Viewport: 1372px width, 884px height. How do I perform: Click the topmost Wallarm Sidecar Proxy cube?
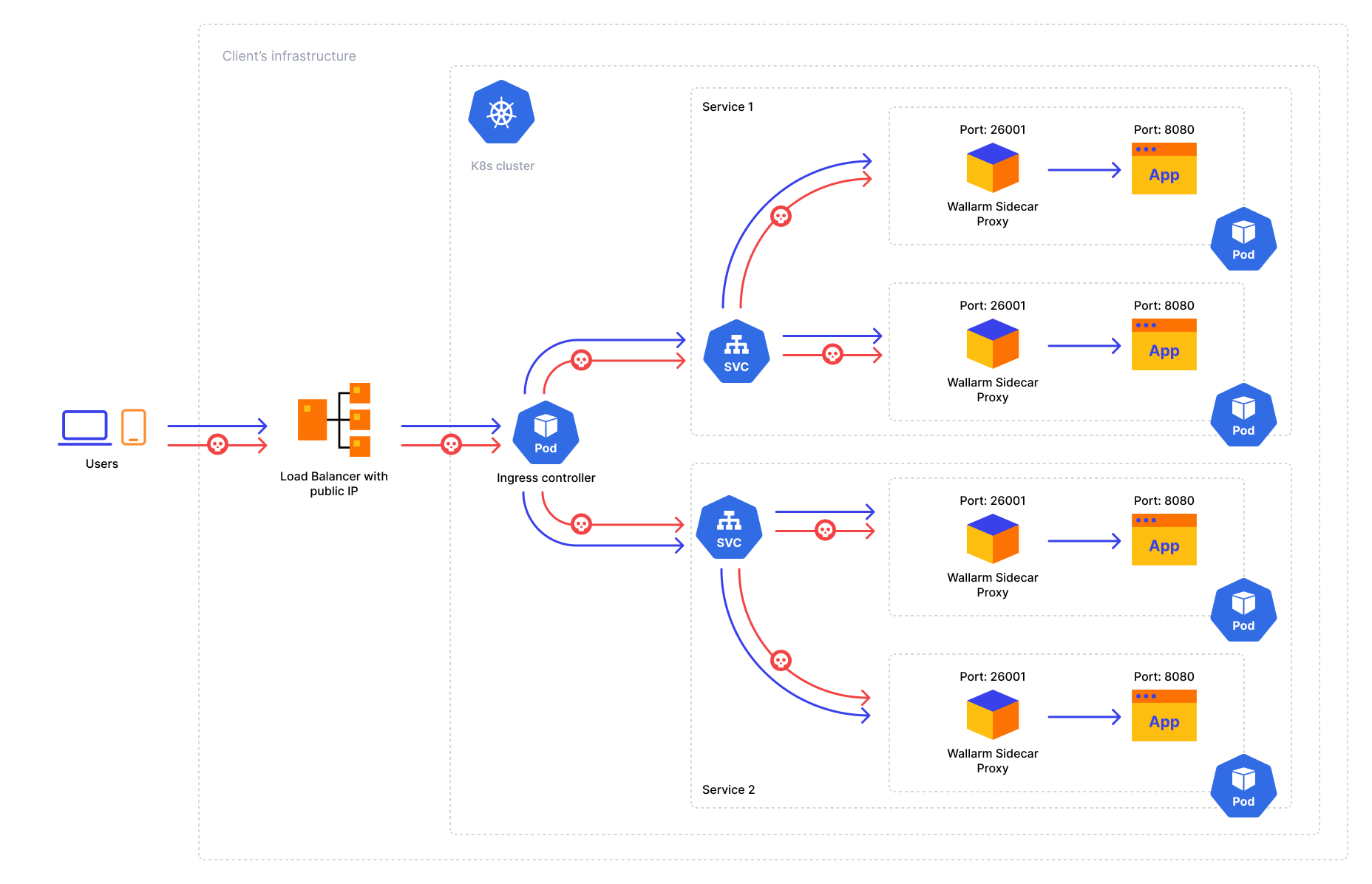(992, 168)
